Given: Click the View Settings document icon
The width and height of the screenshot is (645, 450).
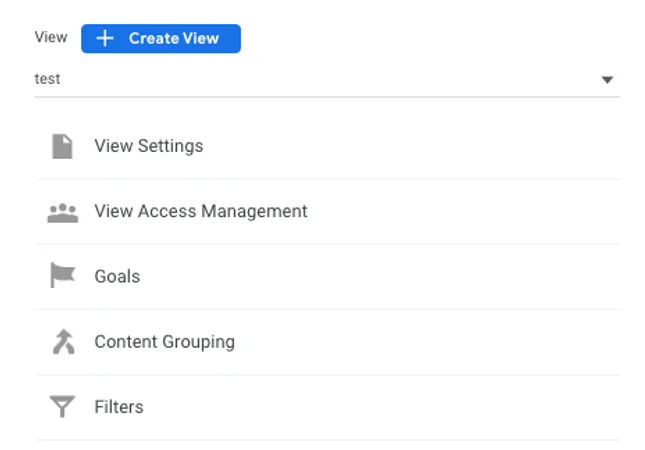Looking at the screenshot, I should pyautogui.click(x=63, y=146).
